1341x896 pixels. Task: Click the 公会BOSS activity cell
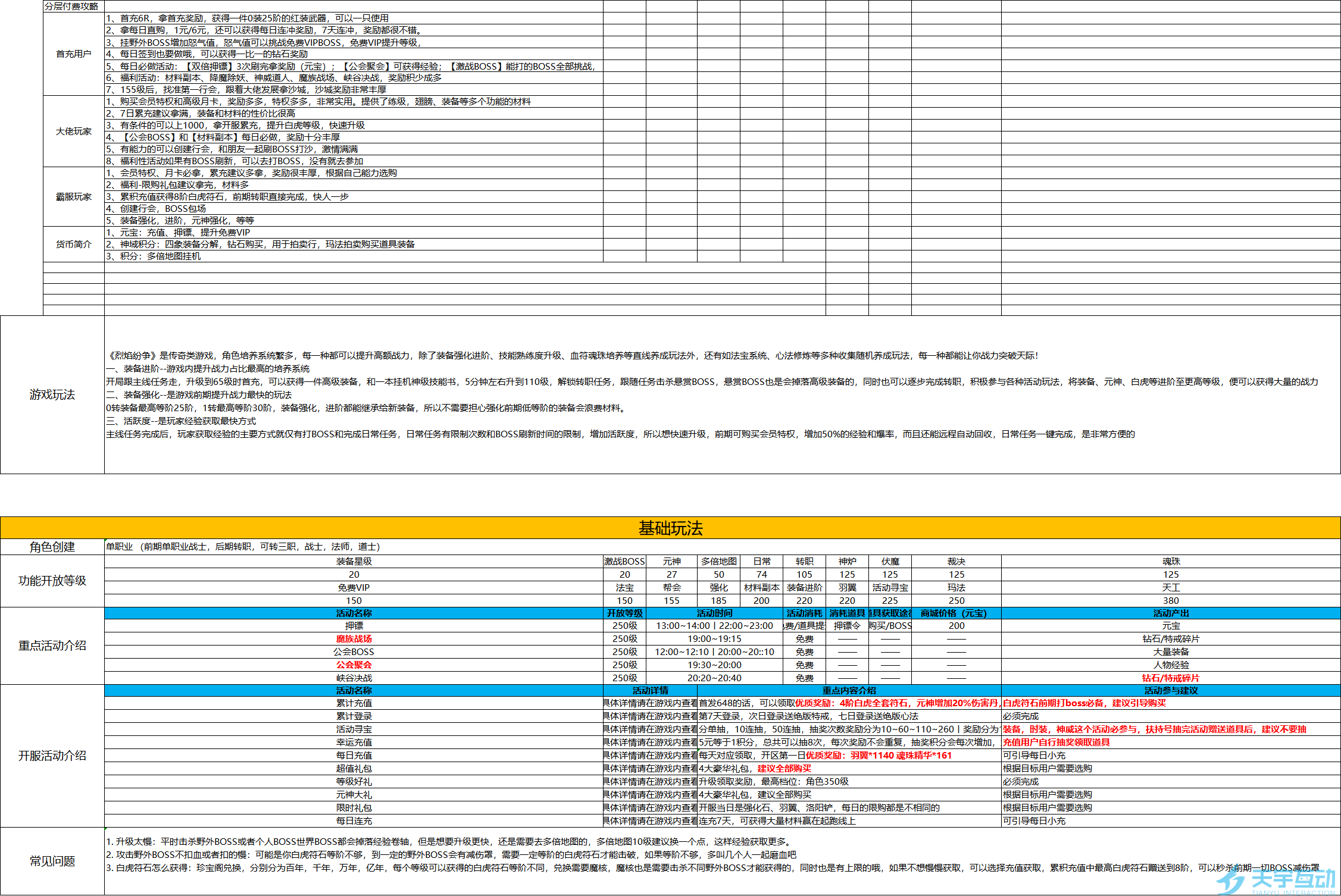(x=354, y=652)
